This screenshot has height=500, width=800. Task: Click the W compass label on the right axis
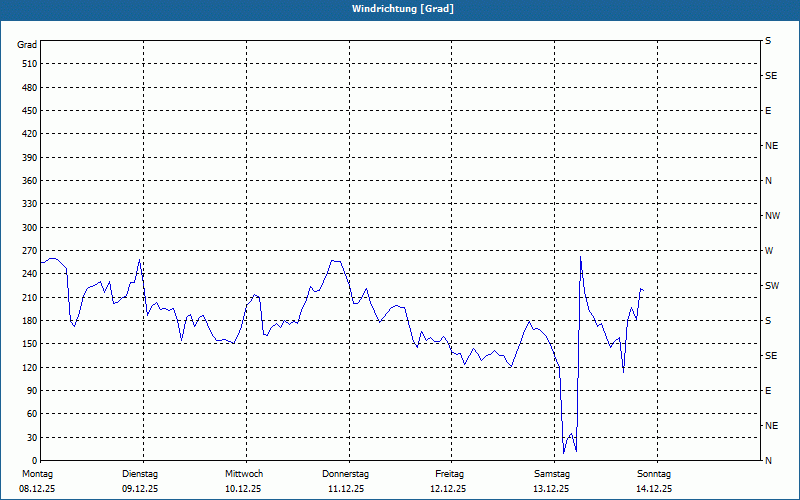(x=769, y=250)
